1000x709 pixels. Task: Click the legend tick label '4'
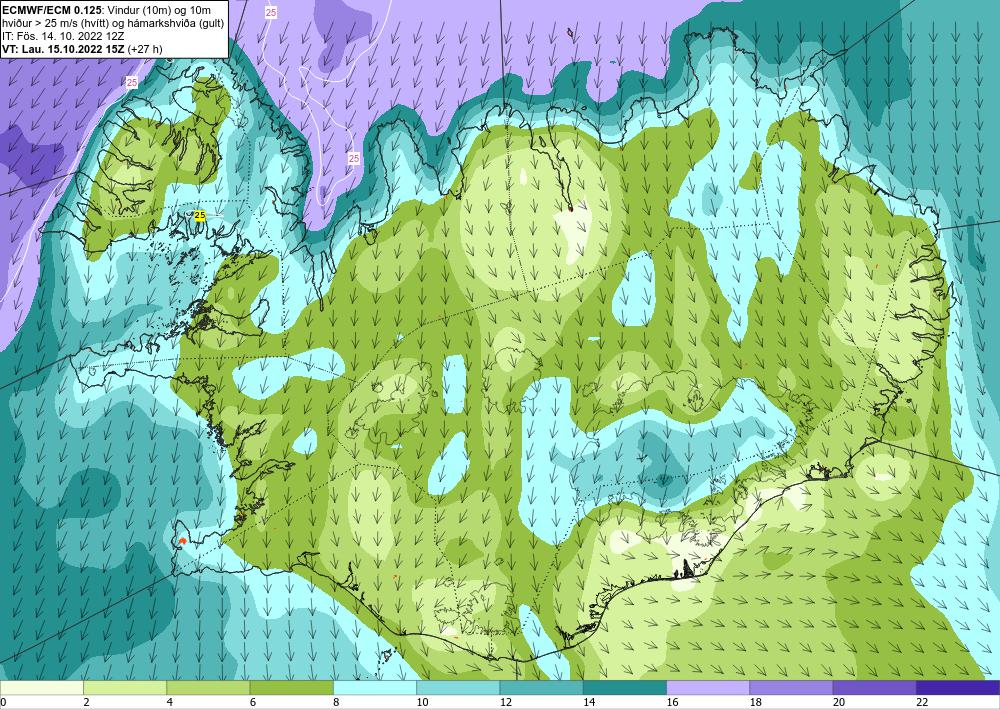click(x=170, y=702)
